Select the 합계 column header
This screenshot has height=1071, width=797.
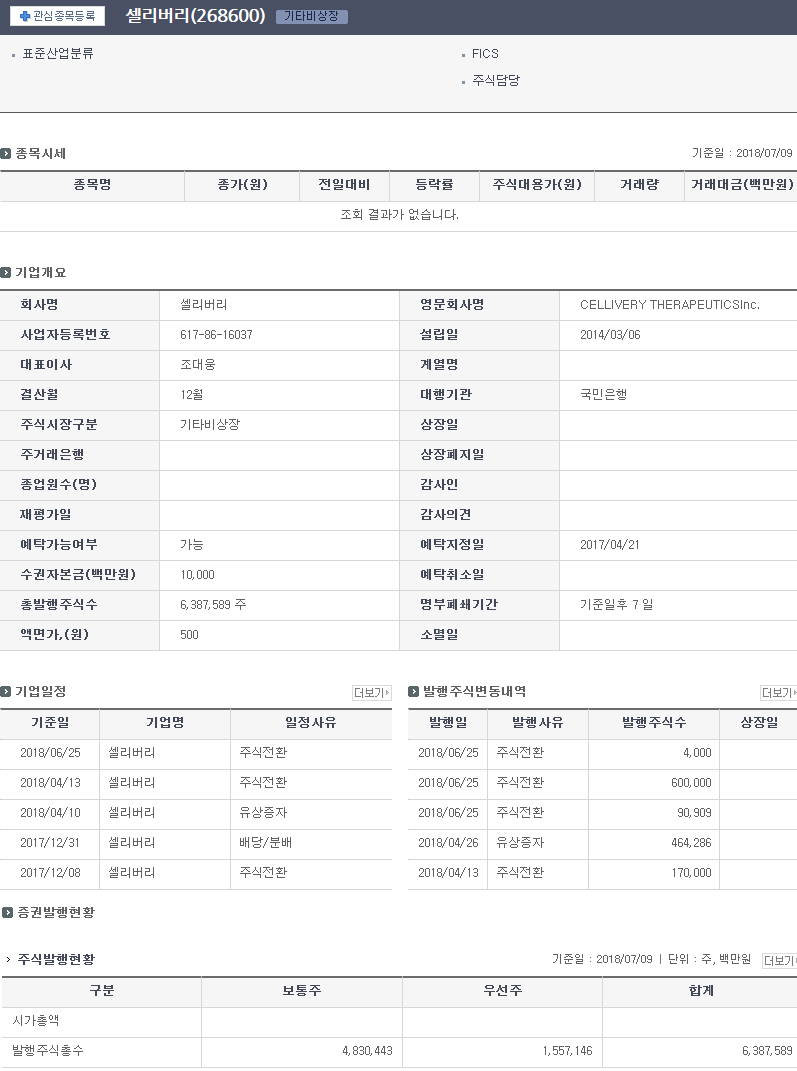[701, 991]
